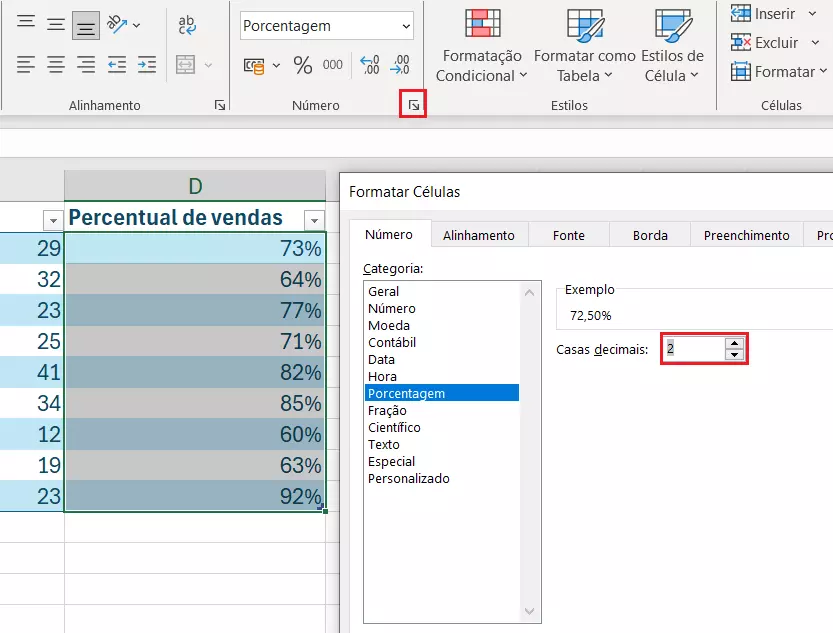Viewport: 833px width, 633px height.
Task: Toggle the align right button
Action: click(87, 65)
